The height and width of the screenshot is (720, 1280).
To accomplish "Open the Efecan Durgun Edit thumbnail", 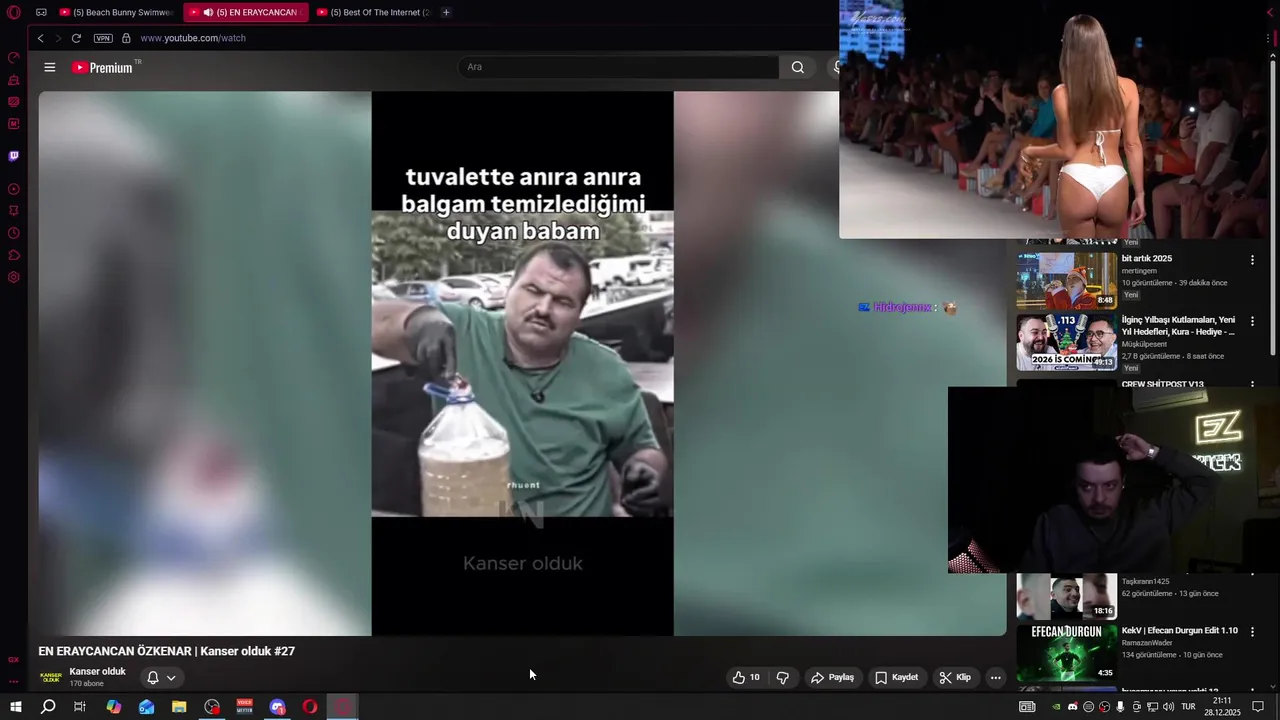I will (1067, 652).
